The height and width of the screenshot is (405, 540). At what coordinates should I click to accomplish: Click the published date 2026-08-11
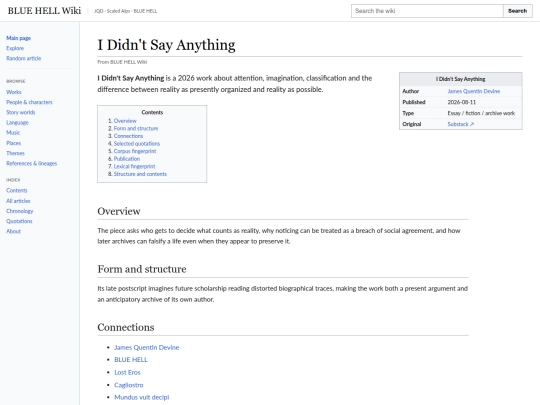point(461,102)
